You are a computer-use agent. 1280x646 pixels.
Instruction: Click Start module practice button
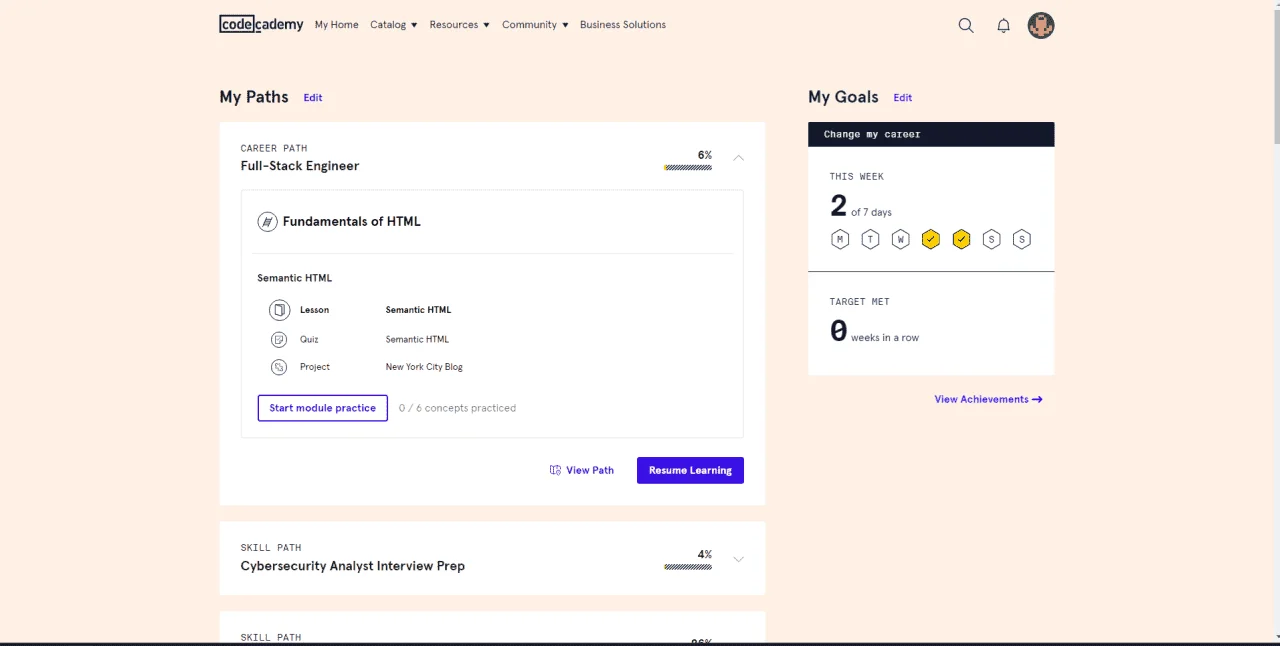tap(322, 408)
